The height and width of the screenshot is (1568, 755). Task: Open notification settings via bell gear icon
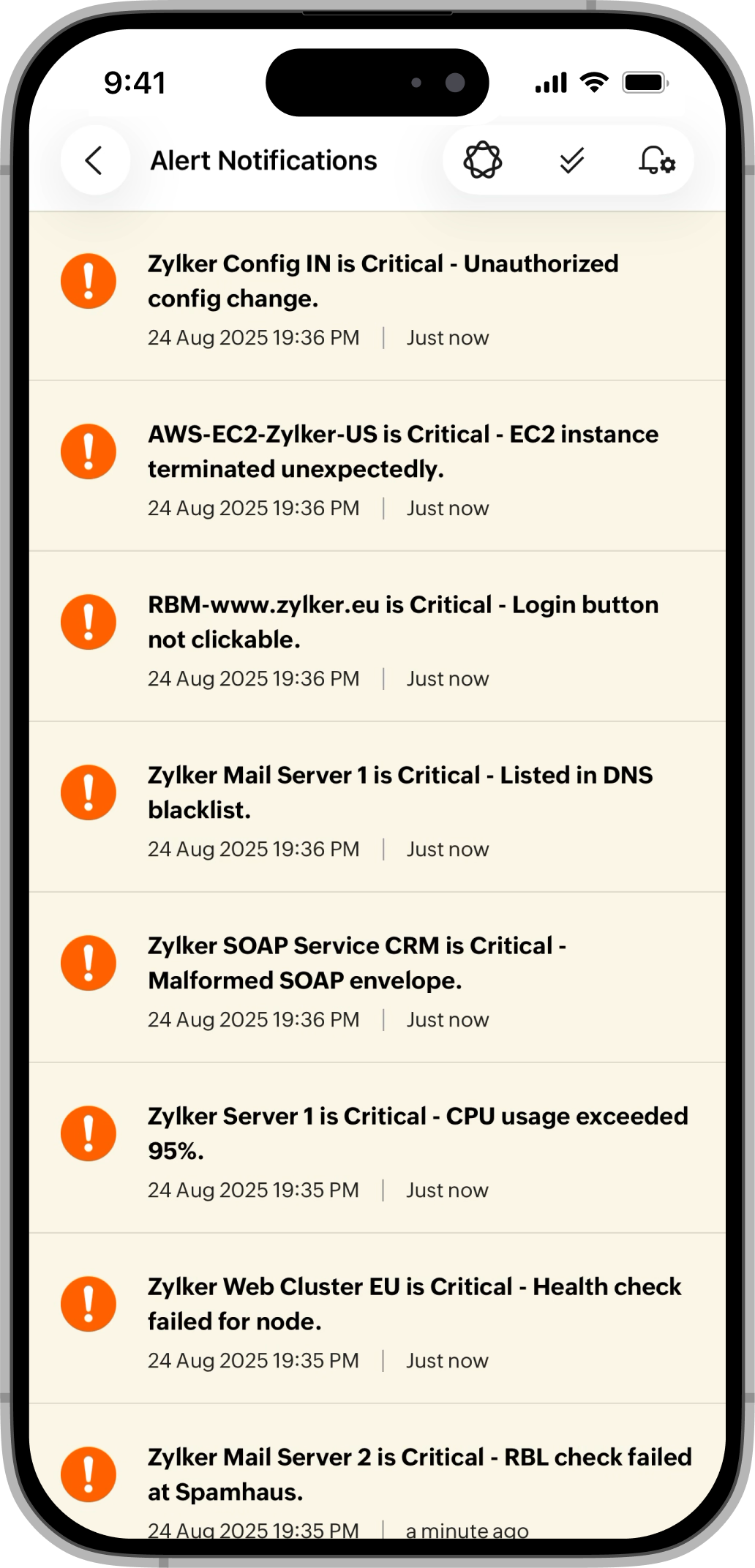tap(656, 160)
